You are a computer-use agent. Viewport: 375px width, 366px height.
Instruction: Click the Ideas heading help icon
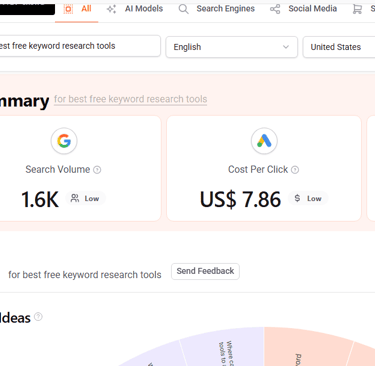[x=38, y=316]
